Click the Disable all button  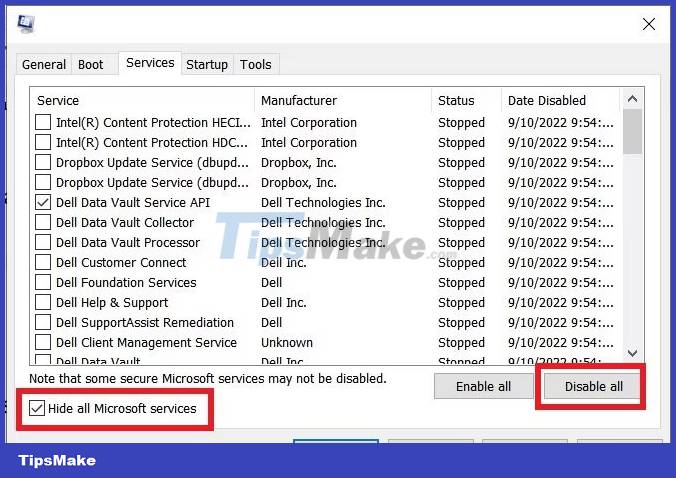point(593,386)
